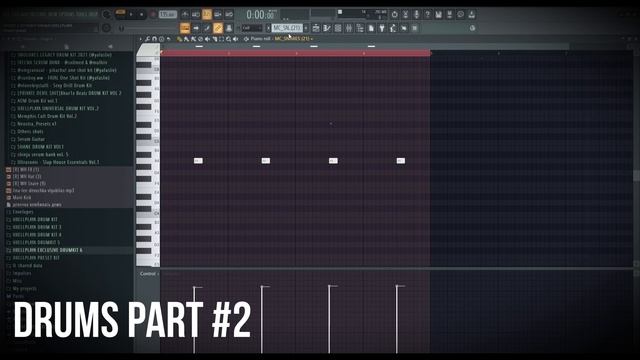
Task: Click the Play button in transport
Action: (131, 14)
